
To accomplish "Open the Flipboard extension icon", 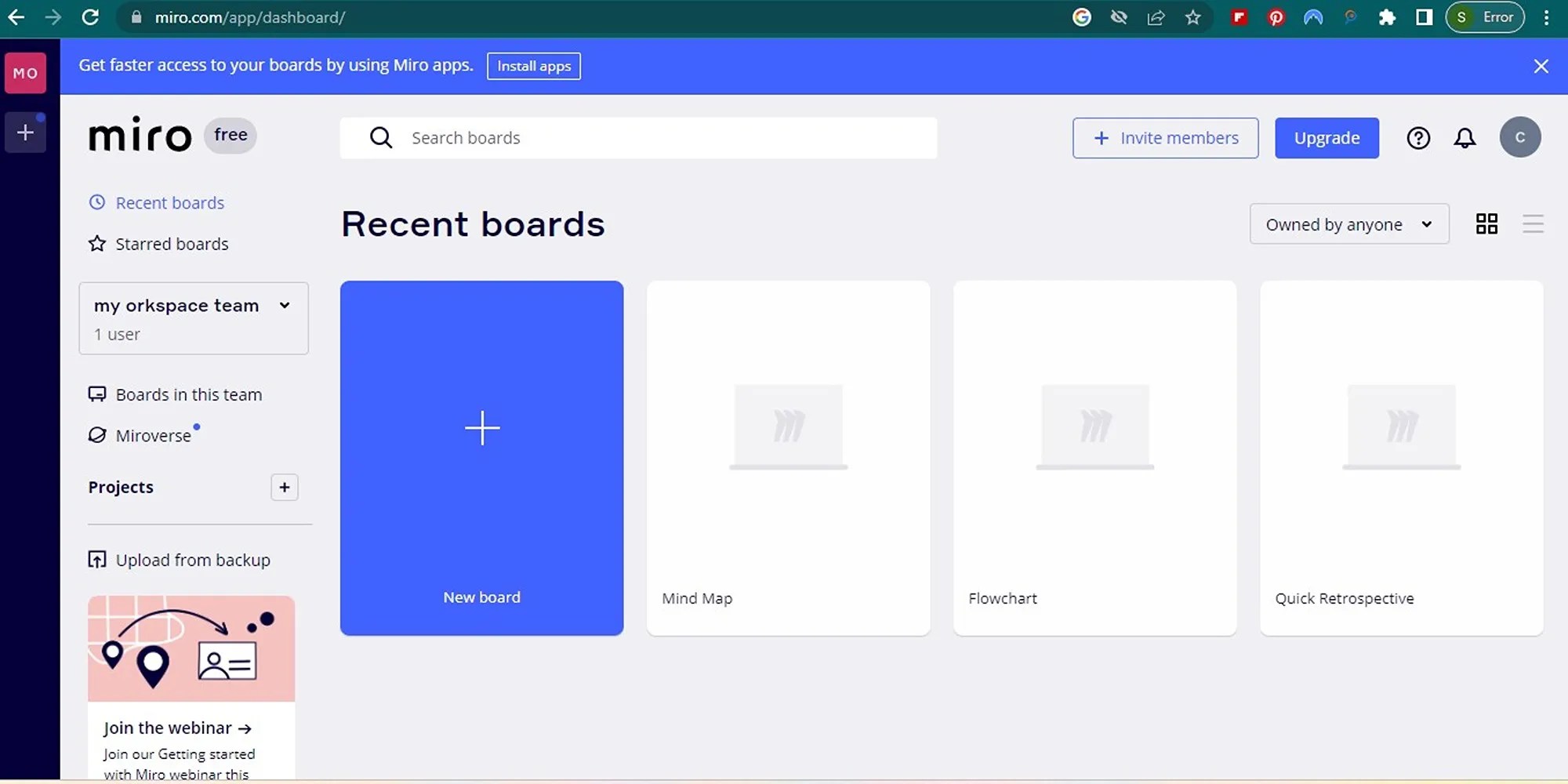I will [x=1239, y=17].
